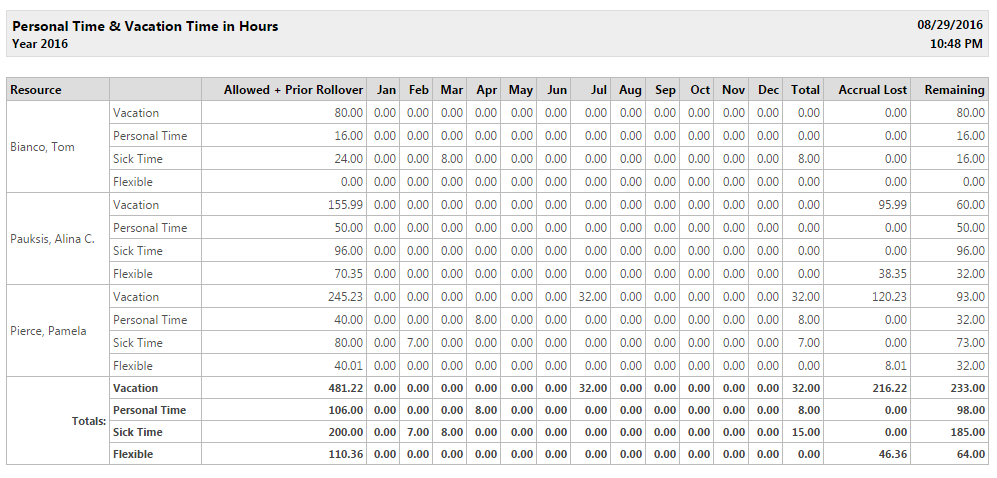
Task: Select the Total column header
Action: pos(803,90)
